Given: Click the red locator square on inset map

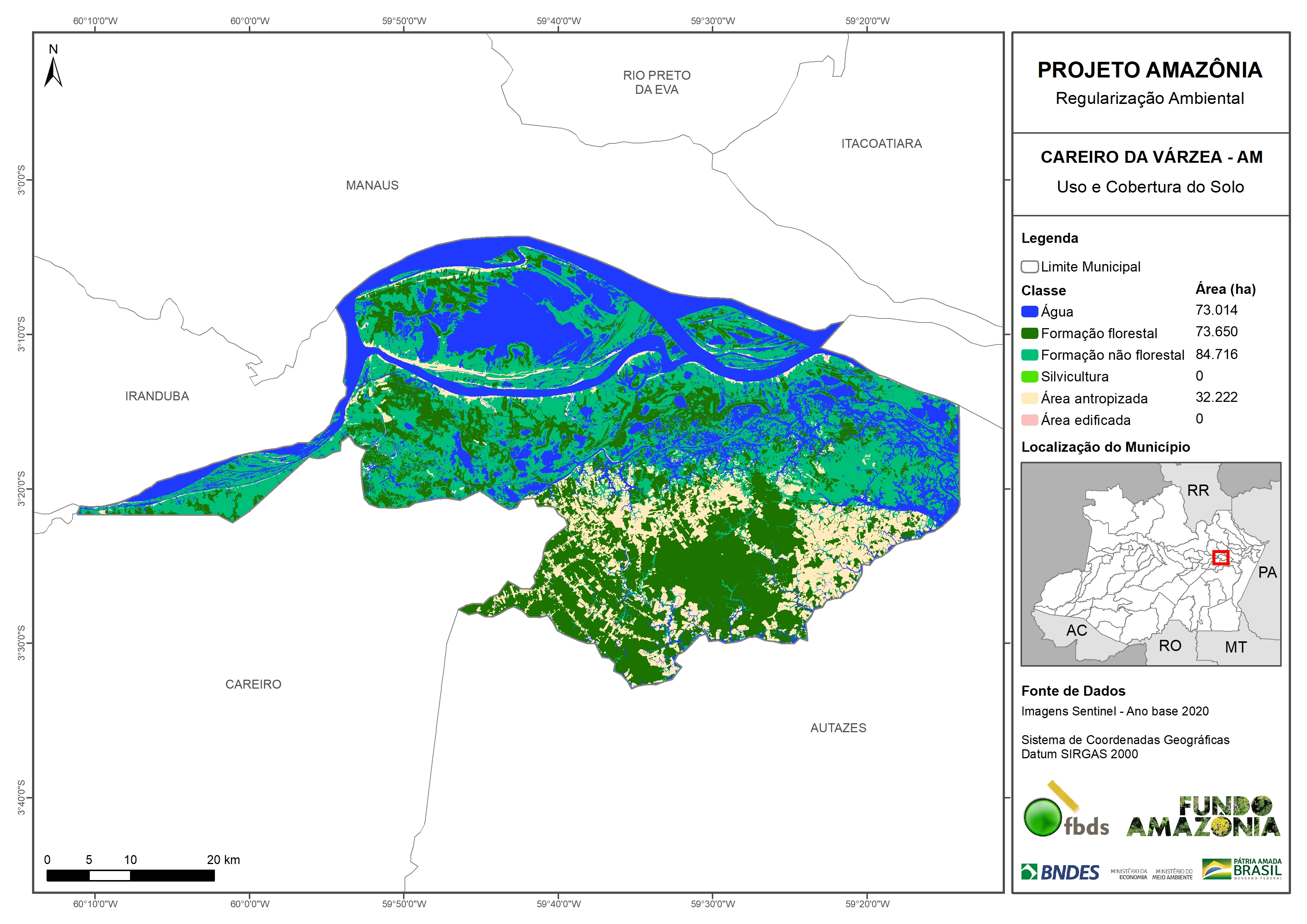Looking at the screenshot, I should 1221,558.
